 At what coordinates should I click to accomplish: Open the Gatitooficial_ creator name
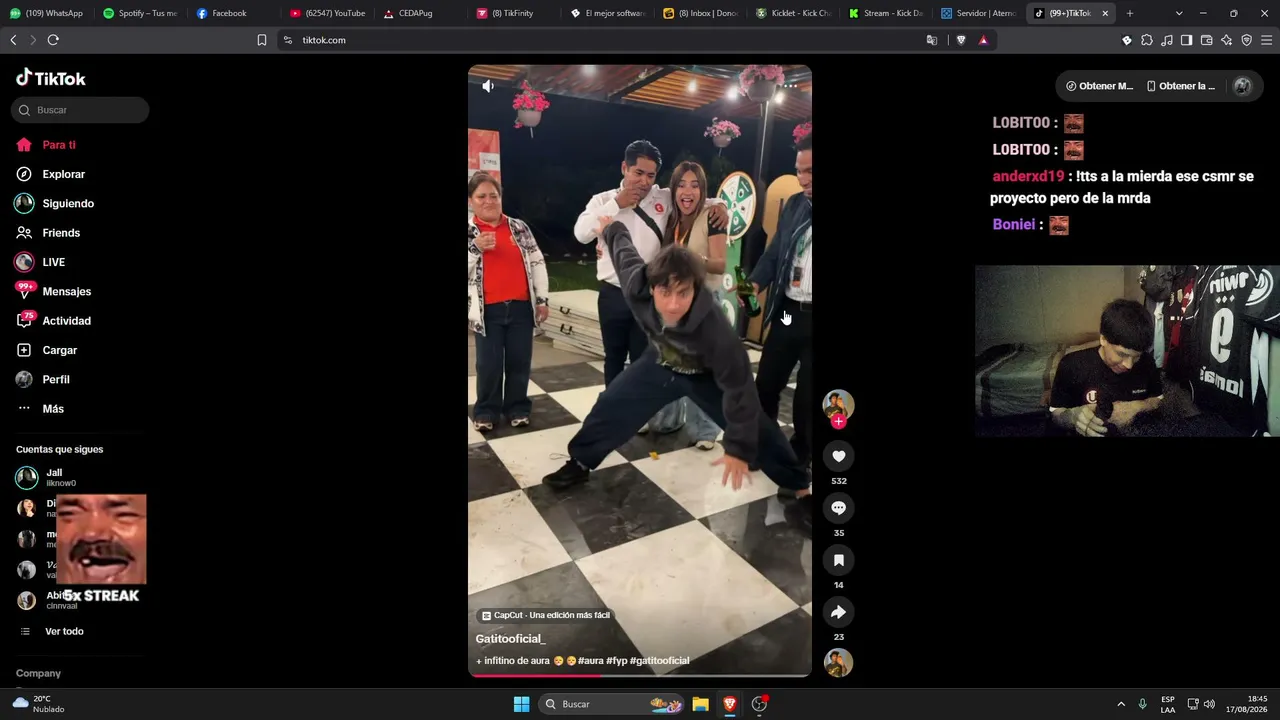[510, 638]
